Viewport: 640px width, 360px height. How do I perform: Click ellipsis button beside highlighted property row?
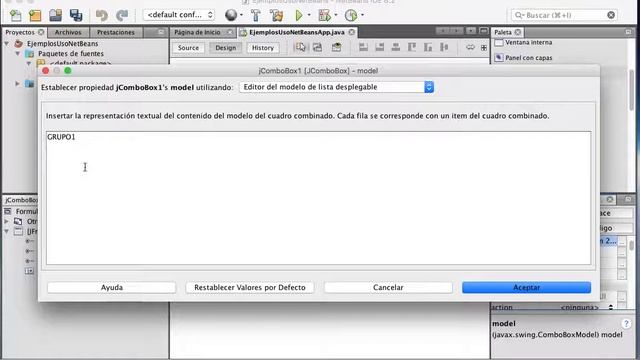click(622, 242)
